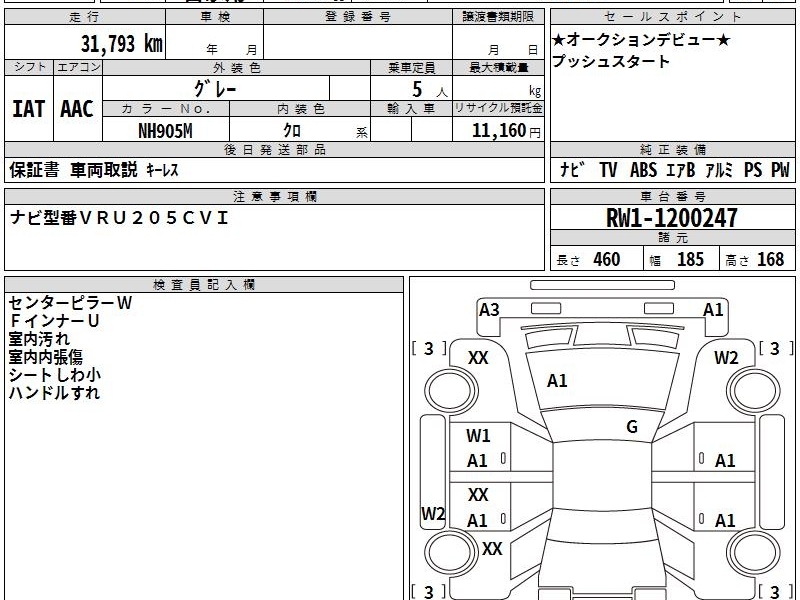Click the 走行 column header
The height and width of the screenshot is (600, 800).
85,17
